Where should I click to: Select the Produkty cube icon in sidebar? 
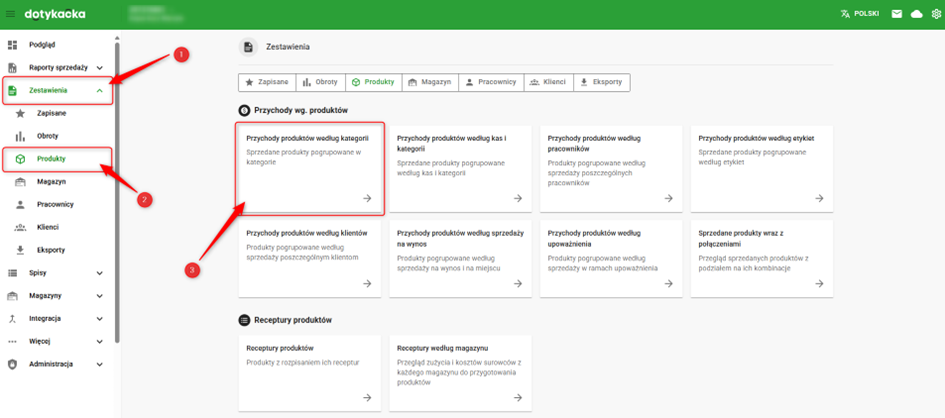tap(20, 159)
